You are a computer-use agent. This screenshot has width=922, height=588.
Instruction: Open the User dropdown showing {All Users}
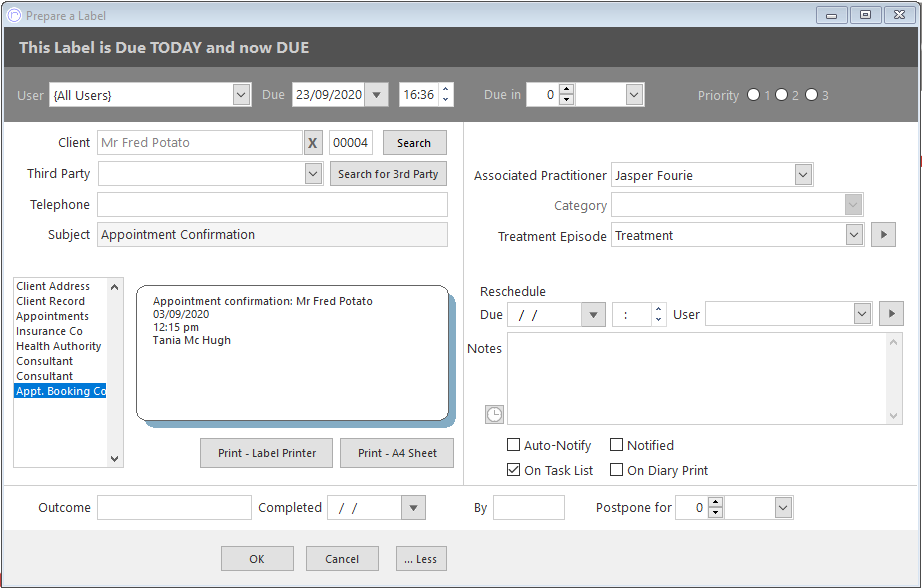coord(241,95)
